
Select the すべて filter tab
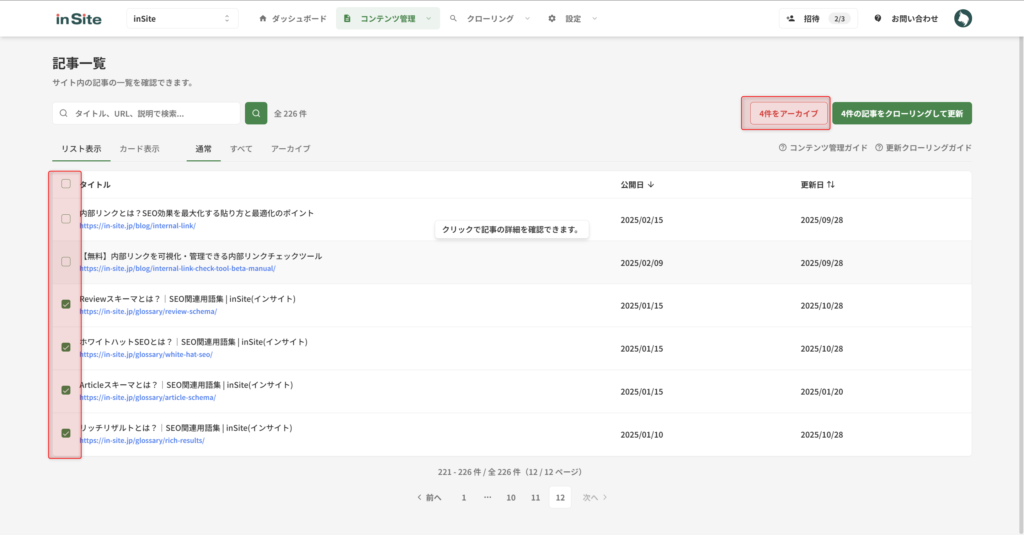pos(241,149)
